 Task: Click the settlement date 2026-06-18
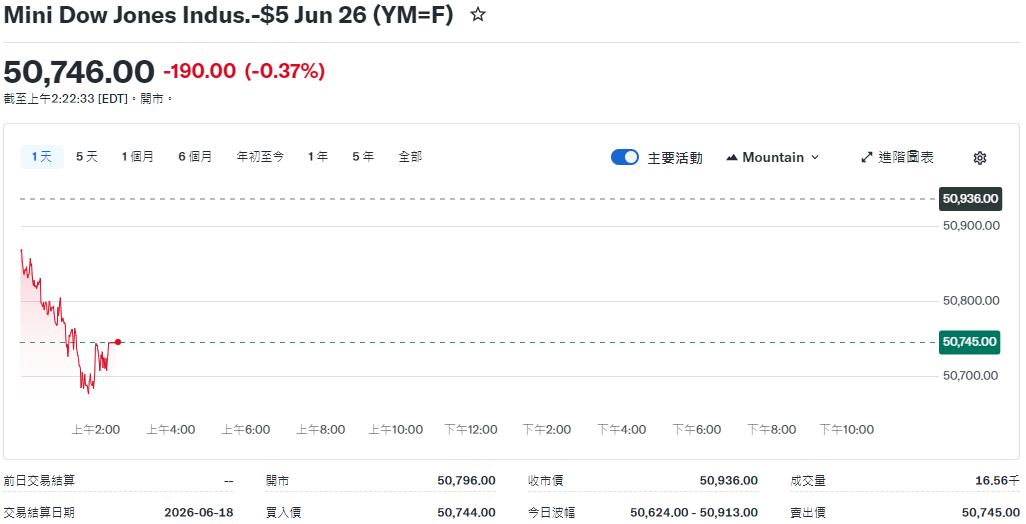tap(199, 512)
